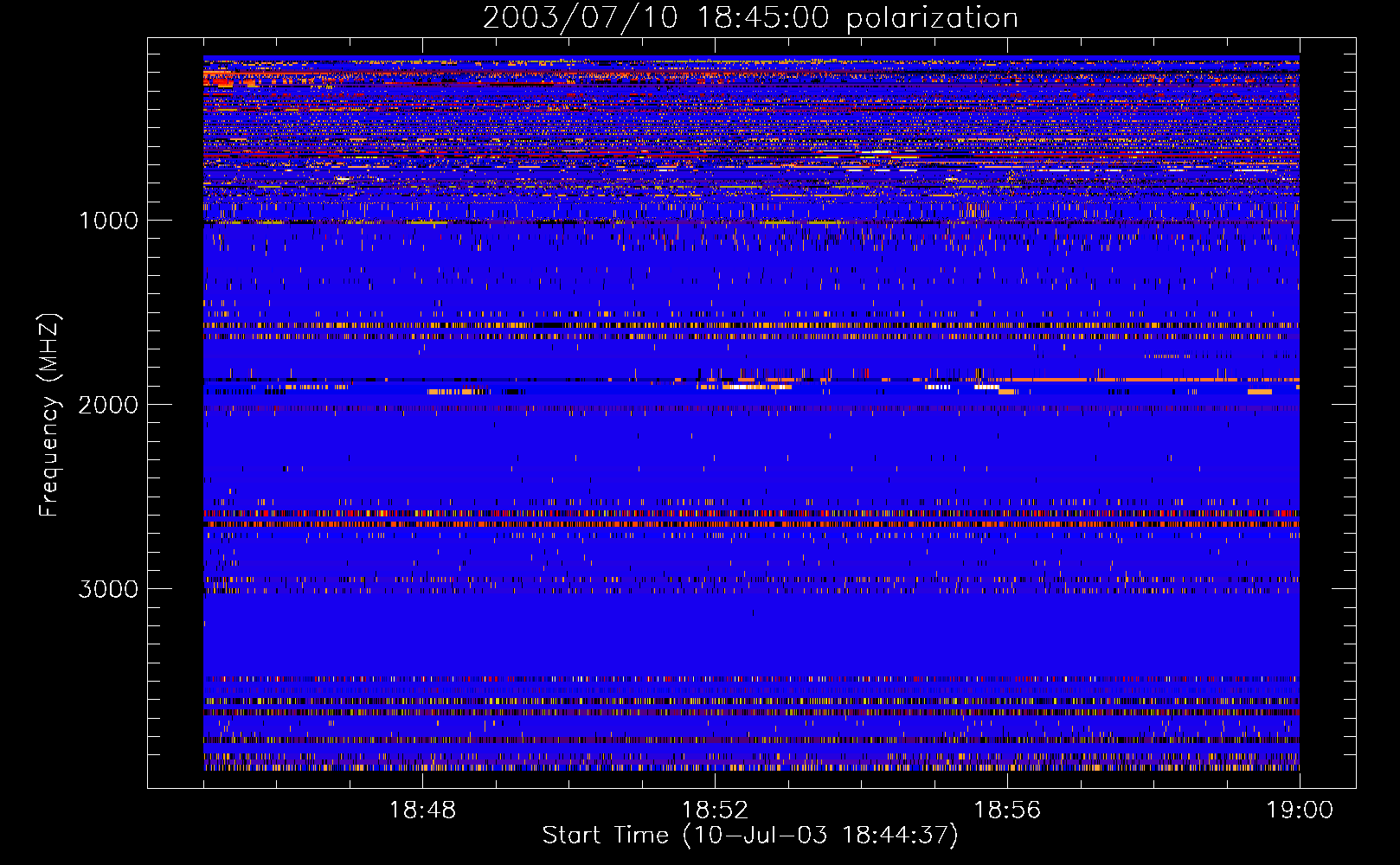Select the 3000 frequency tick label
Image resolution: width=1400 pixels, height=865 pixels.
point(108,589)
